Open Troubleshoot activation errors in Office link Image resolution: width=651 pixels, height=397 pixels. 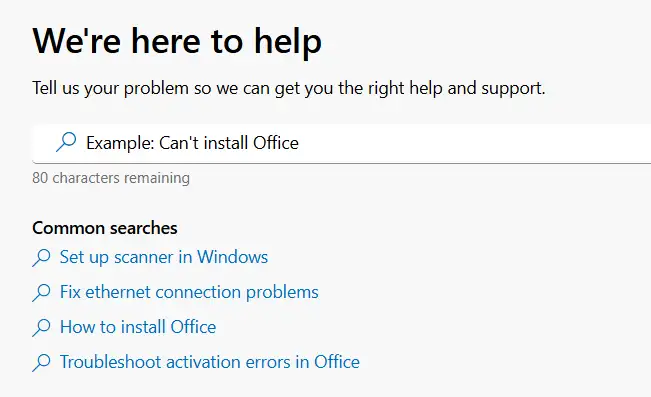coord(210,362)
